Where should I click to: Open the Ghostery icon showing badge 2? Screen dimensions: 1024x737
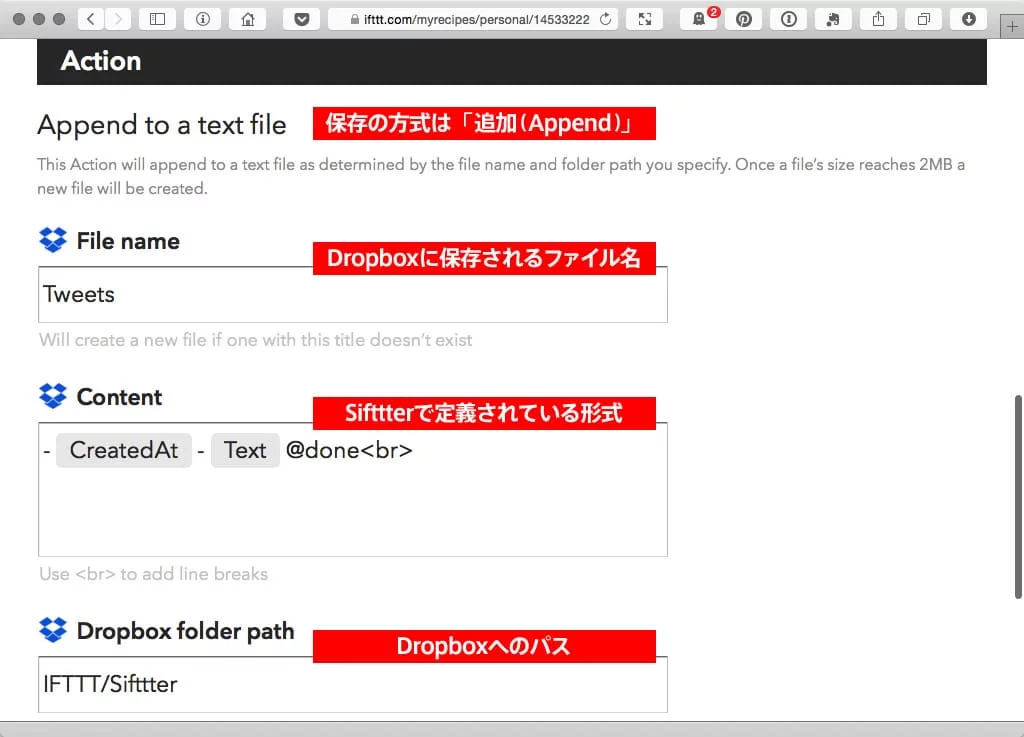point(699,19)
